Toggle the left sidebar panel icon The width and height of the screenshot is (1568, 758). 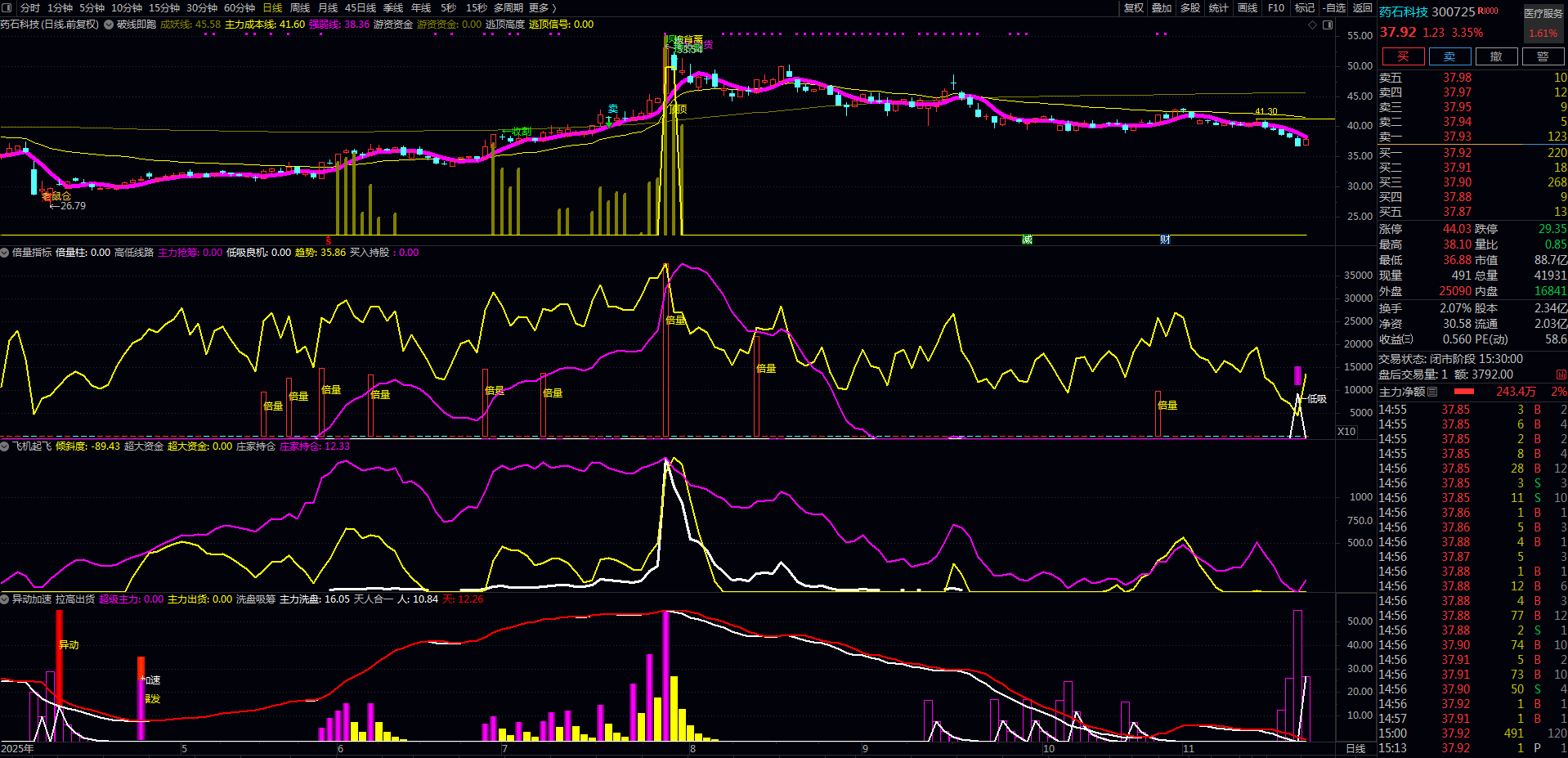coord(7,7)
